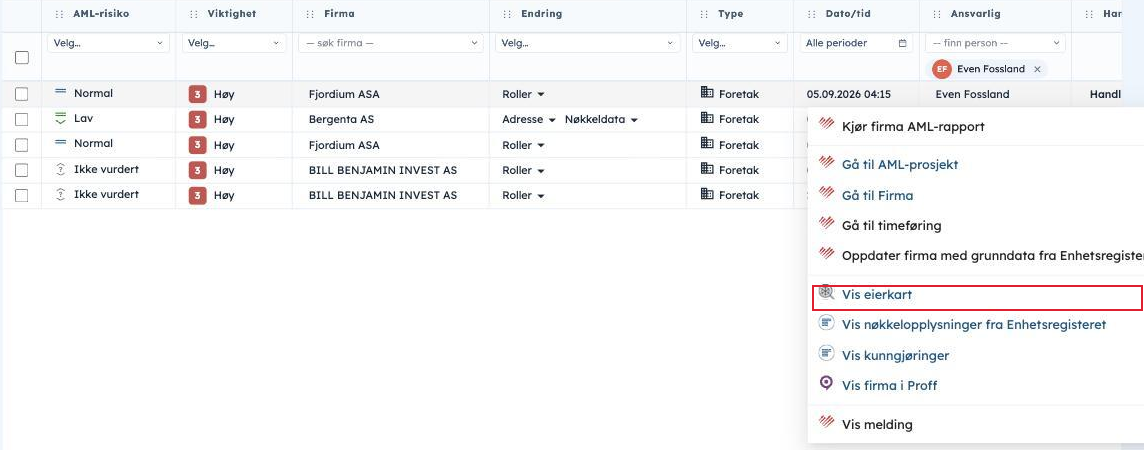Click the striped icon beside 'Kjør firma AML-rapport'
Screen dimensions: 1144x450
pyautogui.click(x=826, y=124)
